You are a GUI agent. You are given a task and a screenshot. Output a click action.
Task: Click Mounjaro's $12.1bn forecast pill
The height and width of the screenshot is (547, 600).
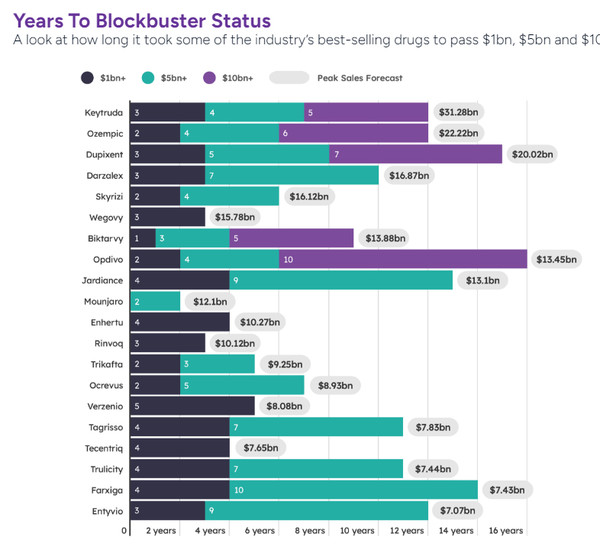pyautogui.click(x=209, y=301)
